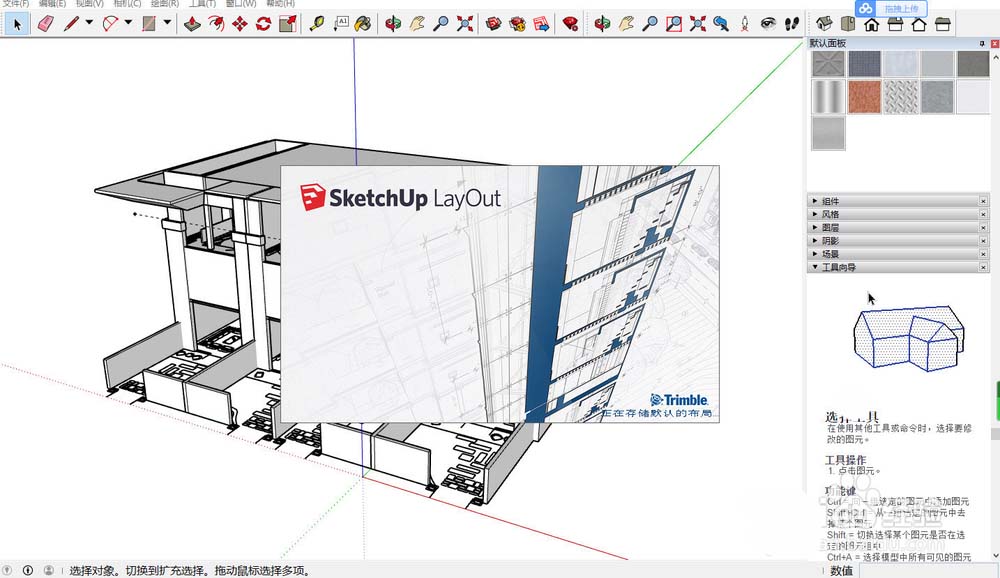Open the Line tool dropdown arrow
Image resolution: width=1000 pixels, height=578 pixels.
(89, 22)
